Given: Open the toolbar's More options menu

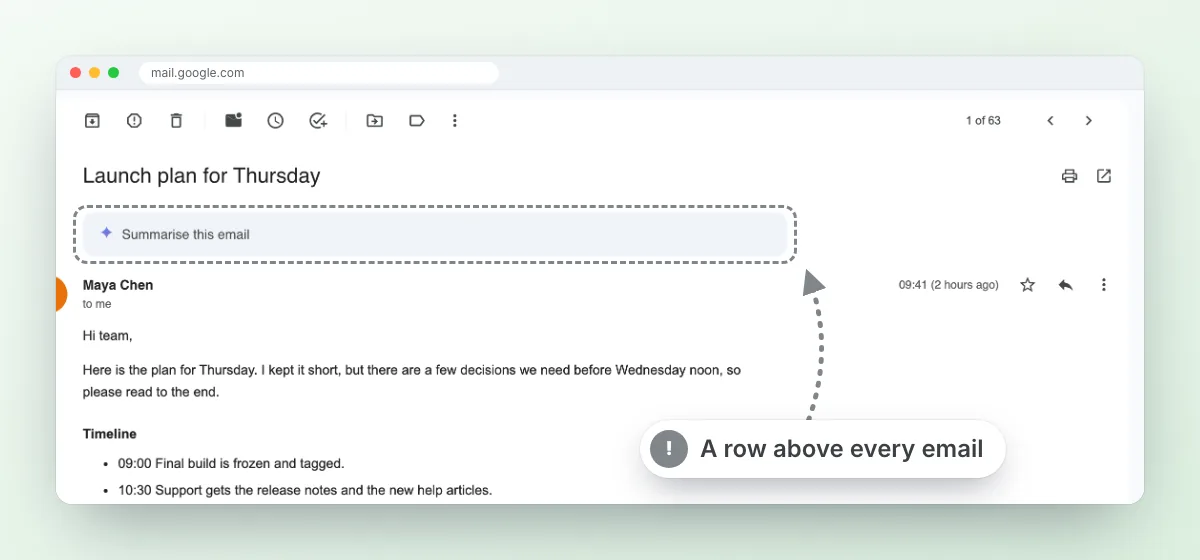Looking at the screenshot, I should pyautogui.click(x=455, y=121).
